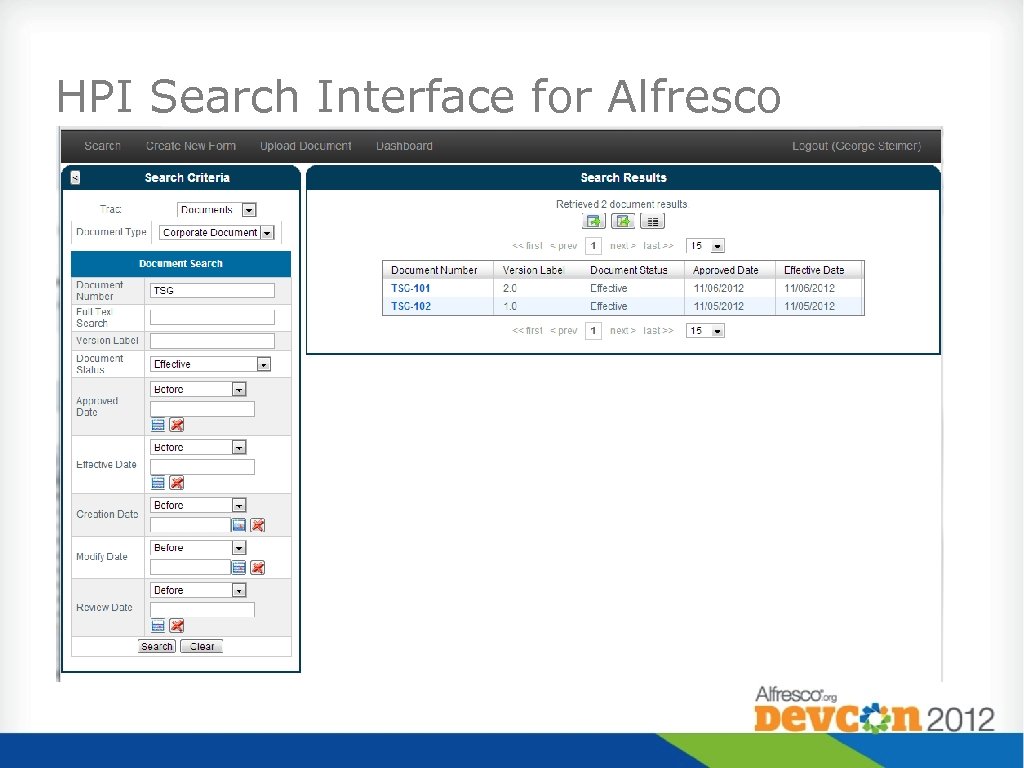Click the Search button below criteria
The height and width of the screenshot is (768, 1024).
click(x=157, y=647)
